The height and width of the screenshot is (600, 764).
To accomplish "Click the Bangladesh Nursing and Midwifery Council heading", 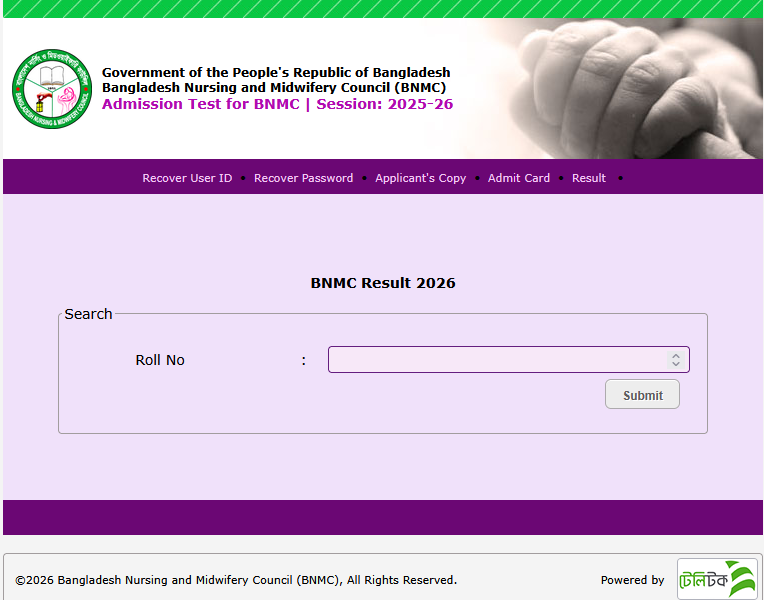I will [x=273, y=88].
